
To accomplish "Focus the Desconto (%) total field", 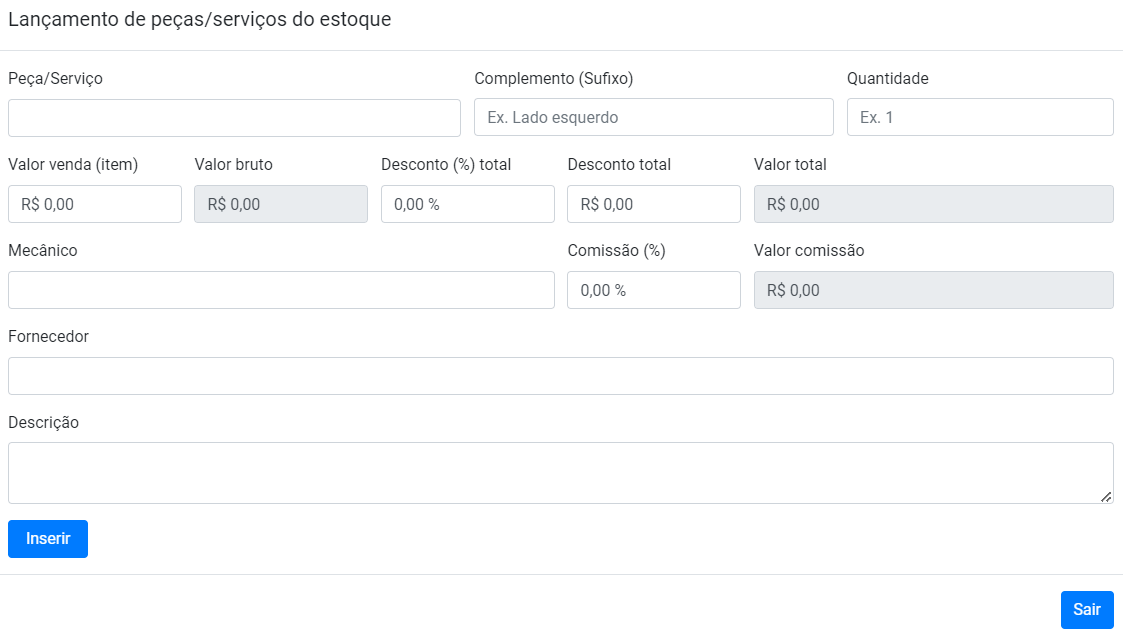I will click(467, 204).
